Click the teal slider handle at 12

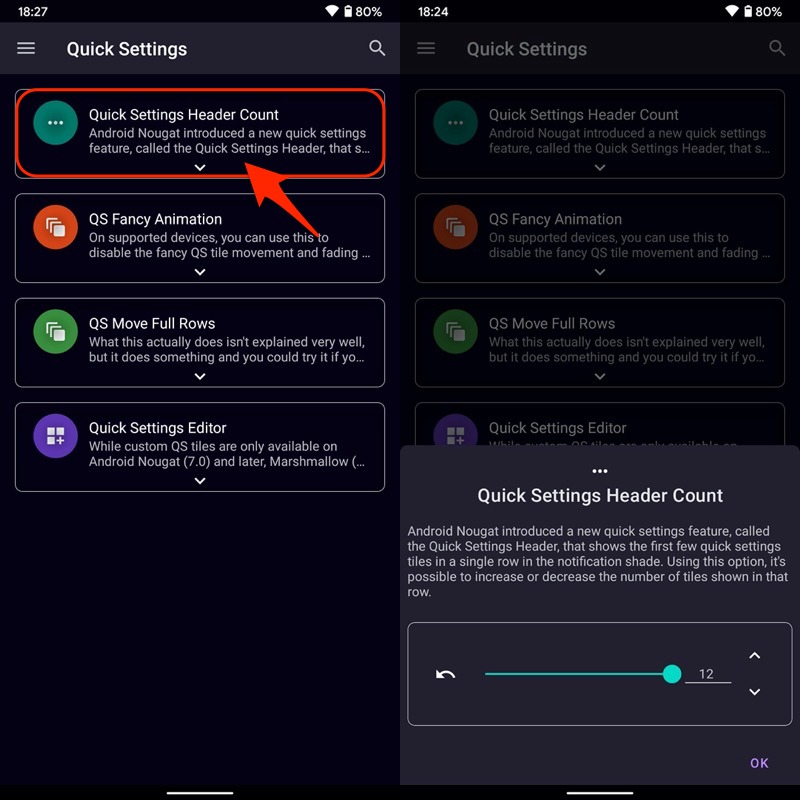[x=672, y=674]
